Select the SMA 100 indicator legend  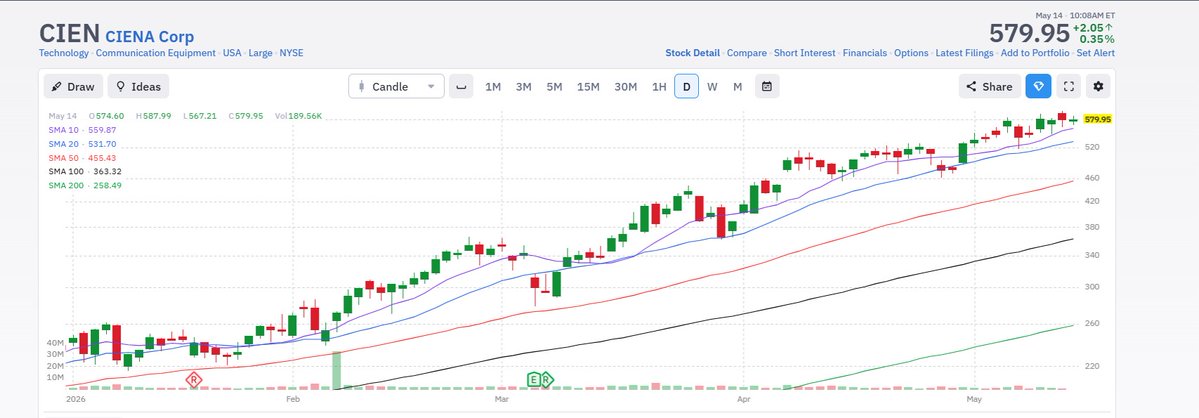pos(85,171)
